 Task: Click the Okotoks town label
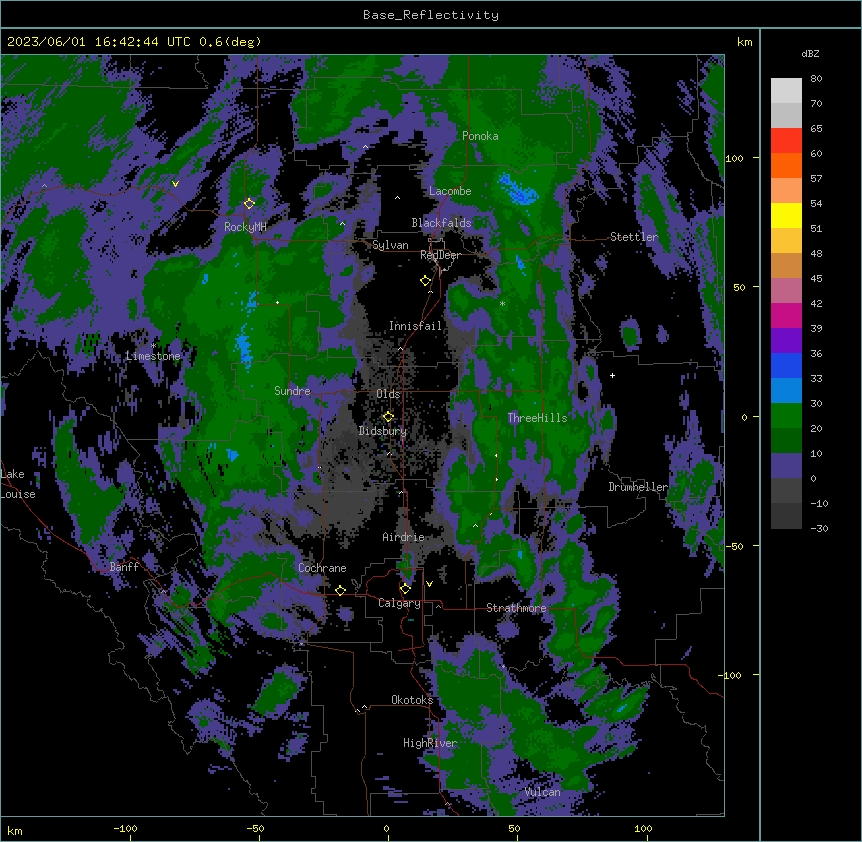pyautogui.click(x=412, y=700)
